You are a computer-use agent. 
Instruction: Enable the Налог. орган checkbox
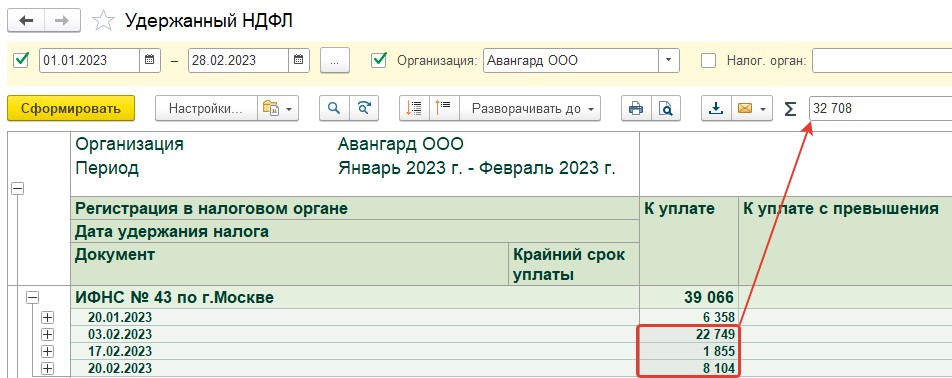(x=709, y=60)
